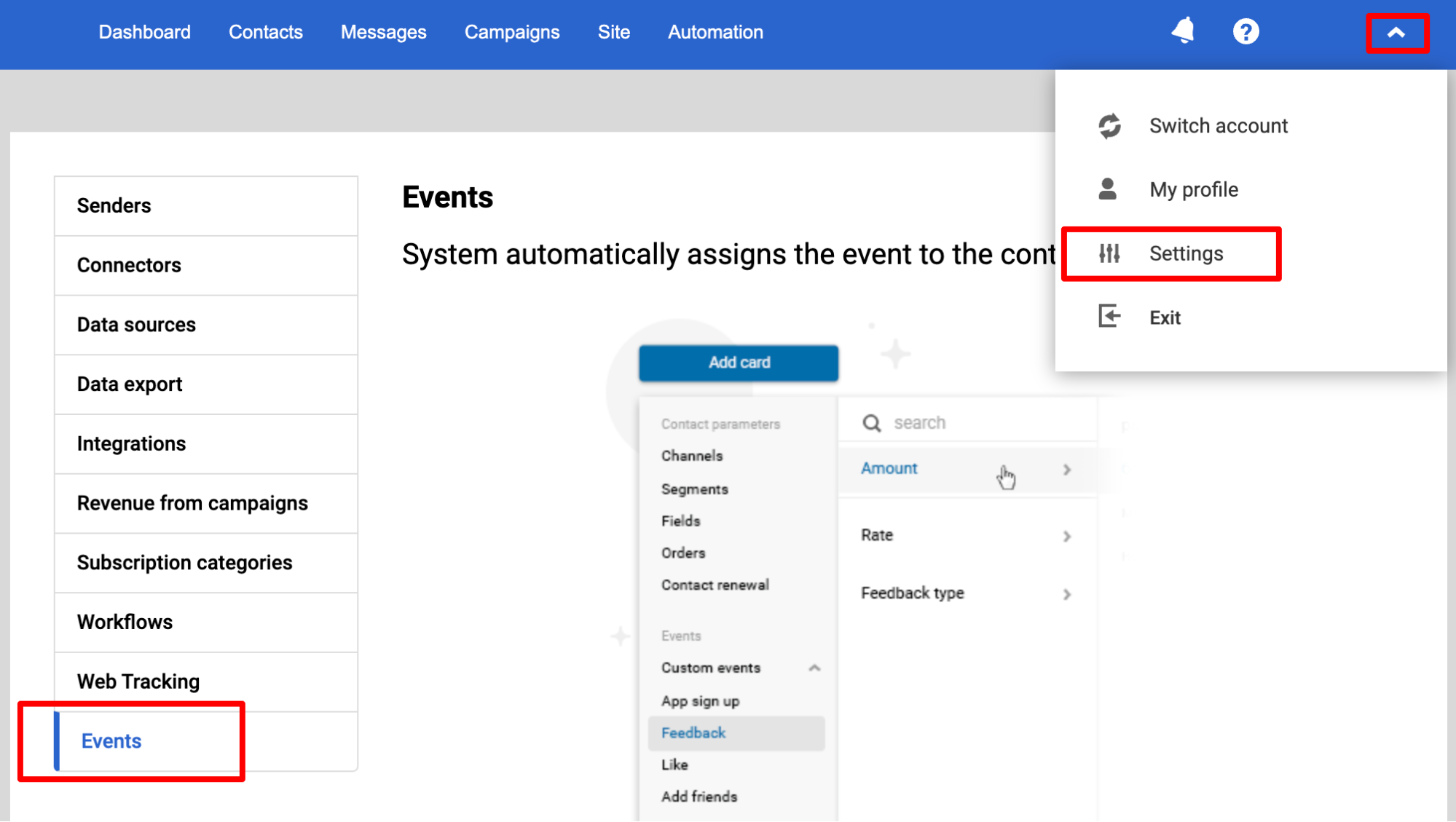
Task: Click the Exit logout icon
Action: pyautogui.click(x=1109, y=317)
